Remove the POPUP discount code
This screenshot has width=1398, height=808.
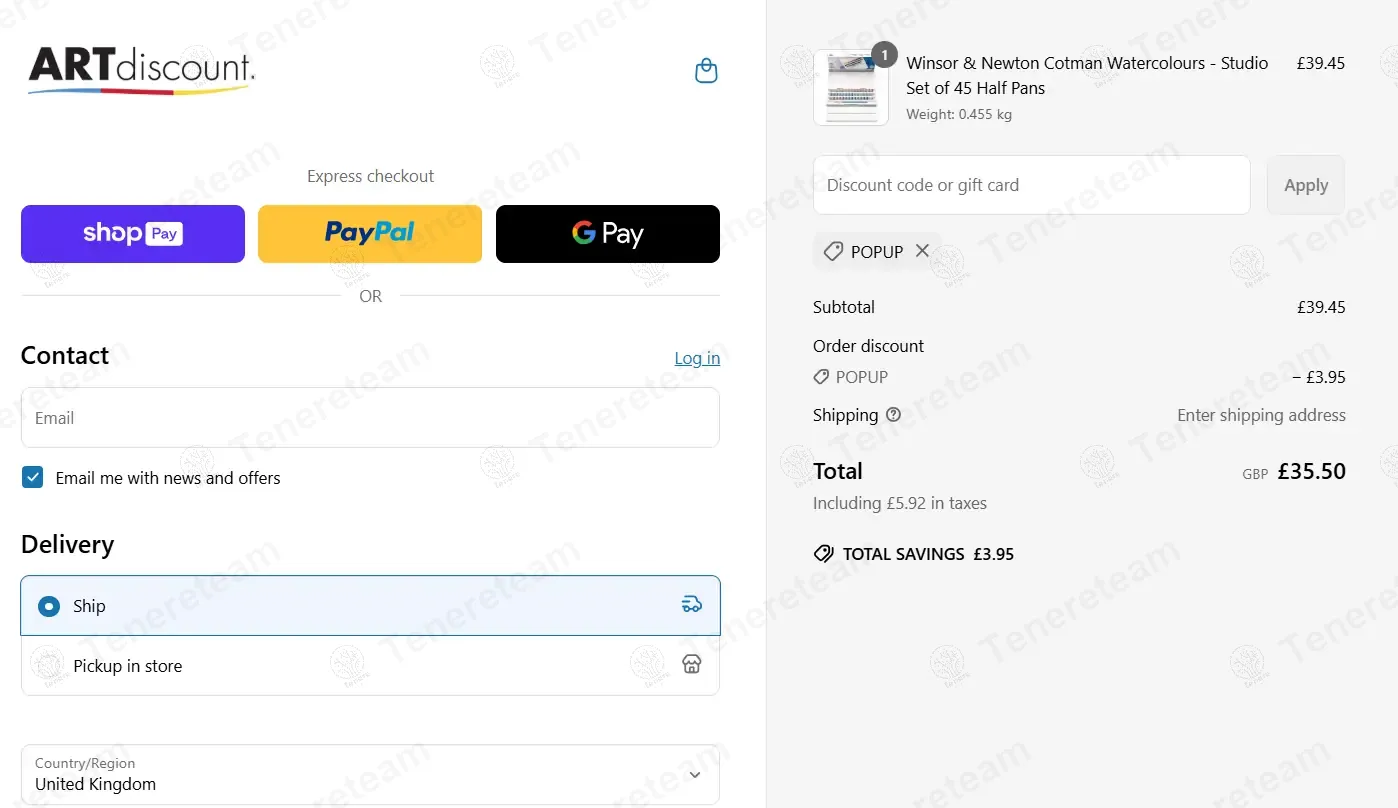point(922,251)
